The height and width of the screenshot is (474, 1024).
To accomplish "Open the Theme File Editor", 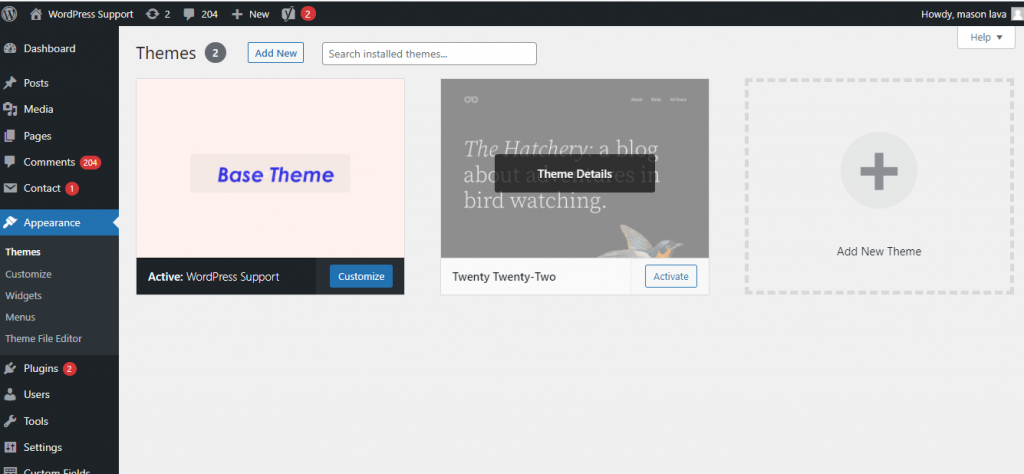I will 43,339.
